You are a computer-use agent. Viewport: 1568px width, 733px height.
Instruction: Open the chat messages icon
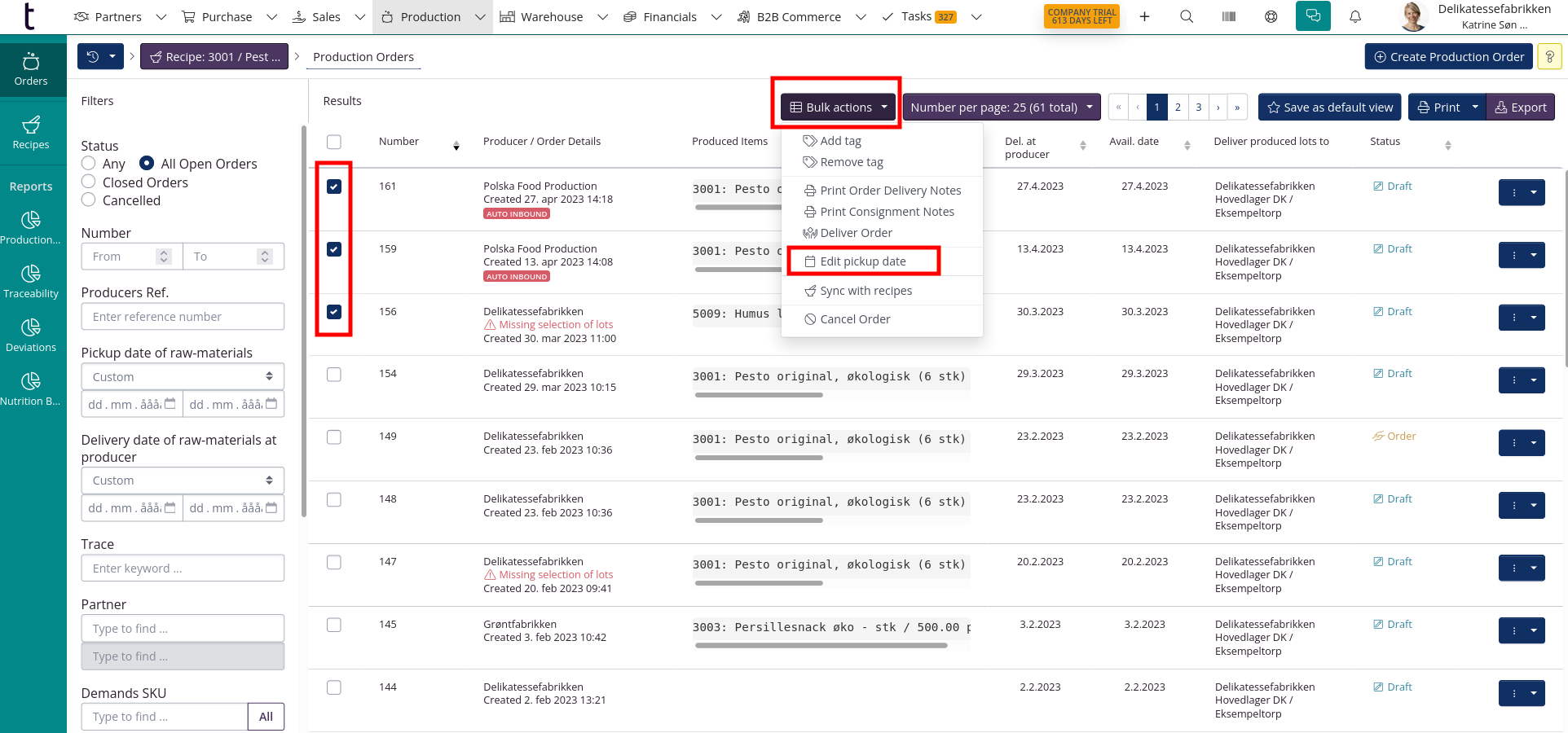[x=1313, y=16]
